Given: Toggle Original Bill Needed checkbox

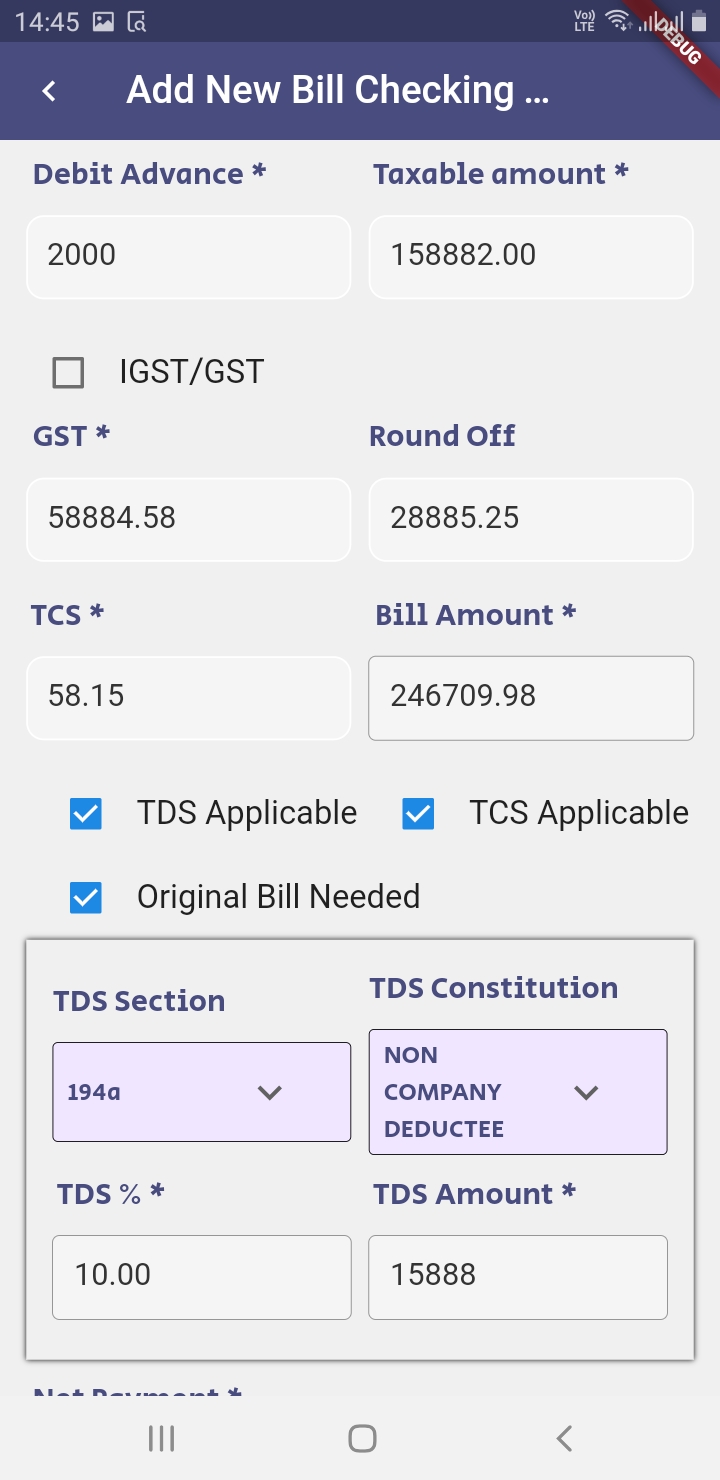Looking at the screenshot, I should (x=86, y=898).
